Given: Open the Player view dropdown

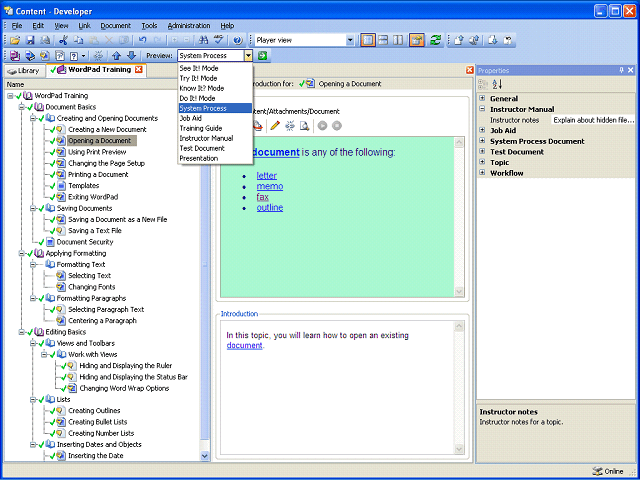Looking at the screenshot, I should tap(350, 40).
